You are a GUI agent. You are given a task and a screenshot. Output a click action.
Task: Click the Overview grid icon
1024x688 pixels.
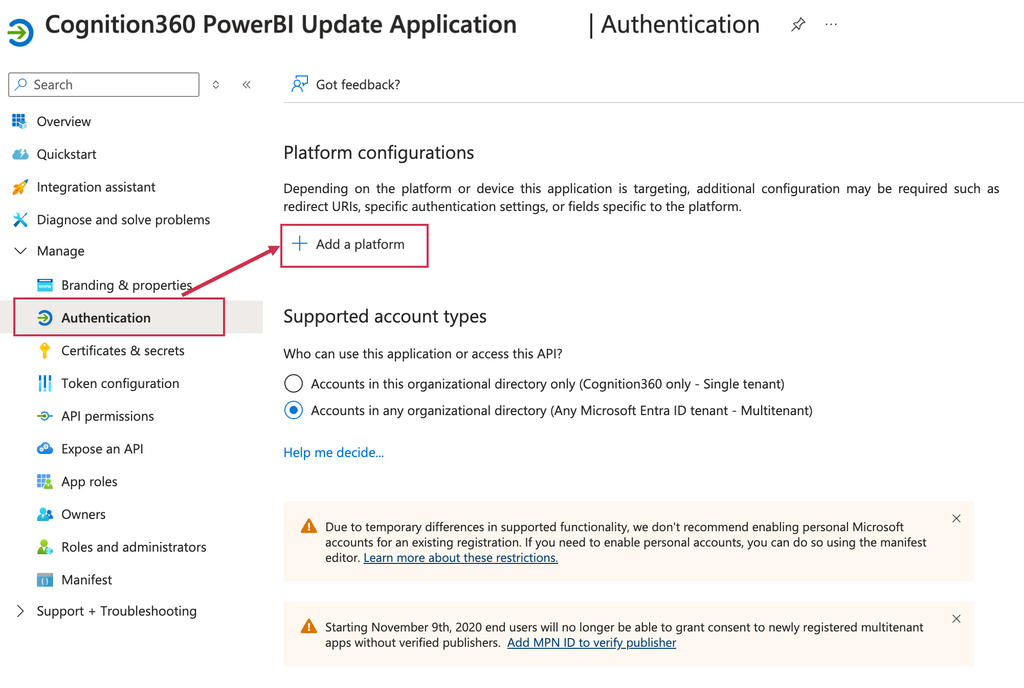(20, 121)
